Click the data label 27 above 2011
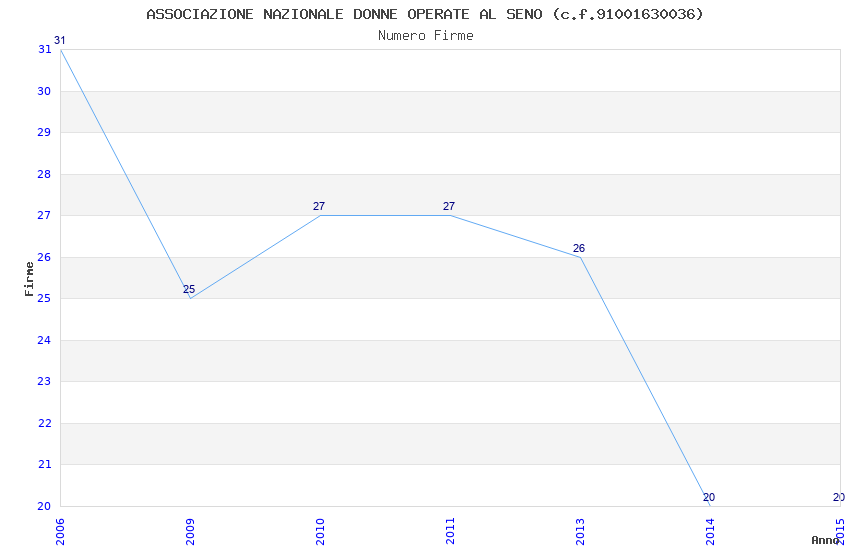Viewport: 850px width, 550px height. pos(449,206)
